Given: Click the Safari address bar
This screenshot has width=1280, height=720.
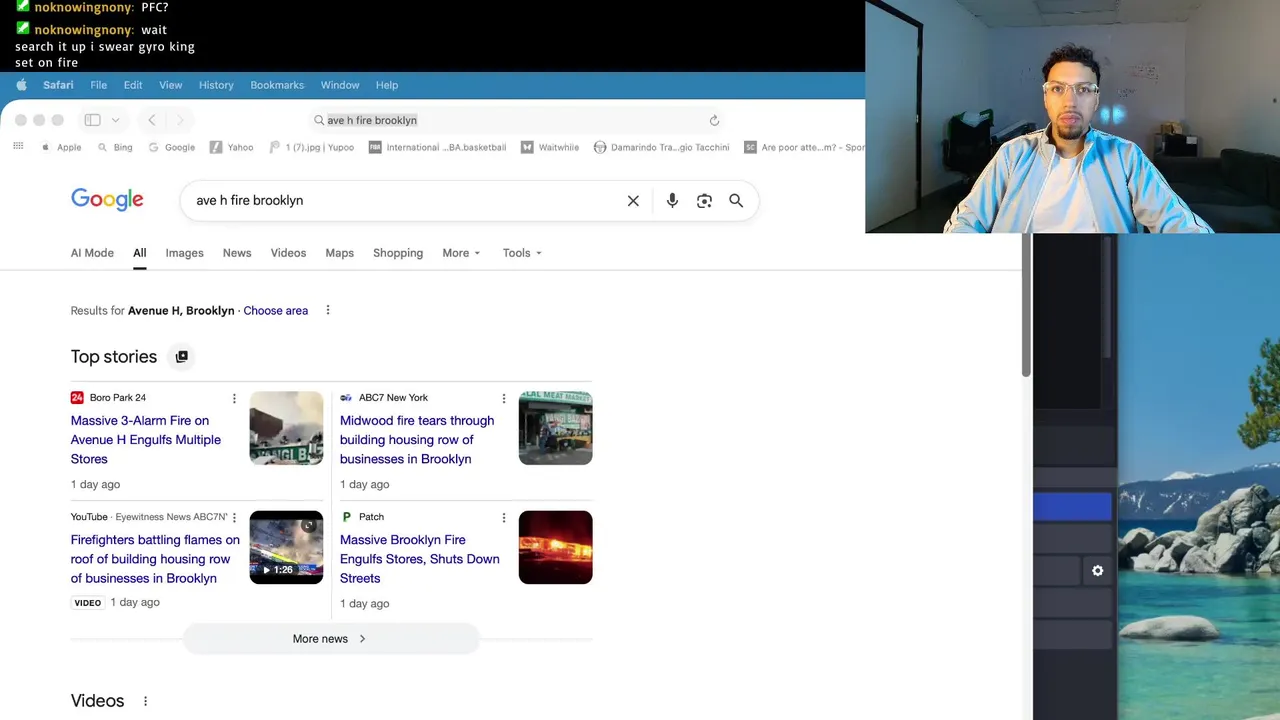Looking at the screenshot, I should [x=516, y=120].
